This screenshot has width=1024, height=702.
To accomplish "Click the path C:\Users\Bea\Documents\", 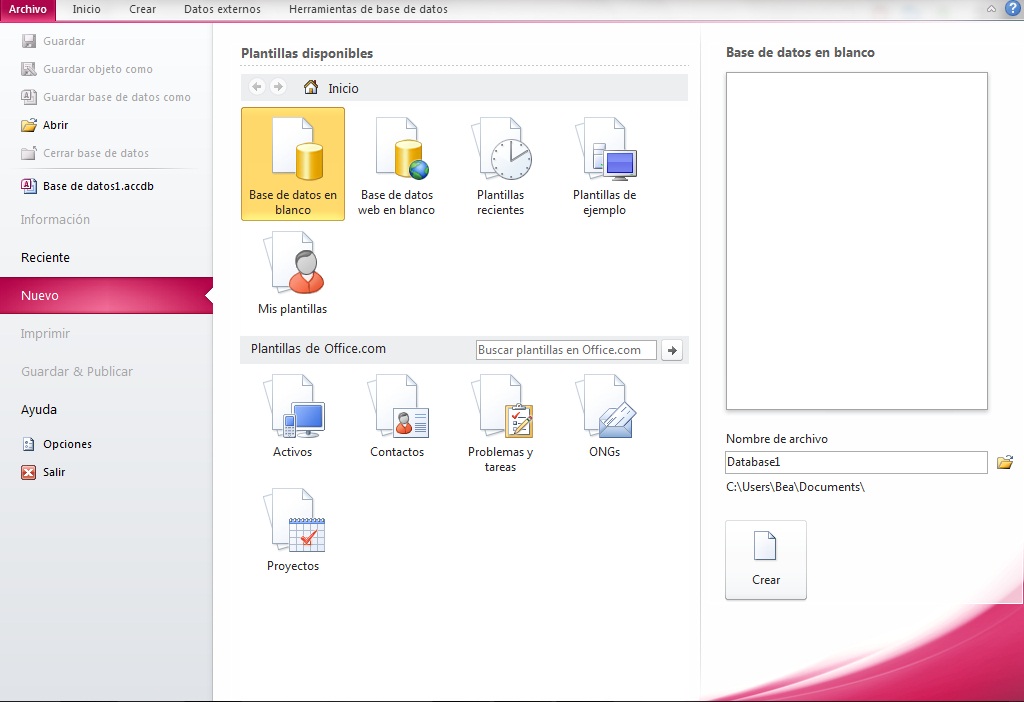I will [795, 487].
